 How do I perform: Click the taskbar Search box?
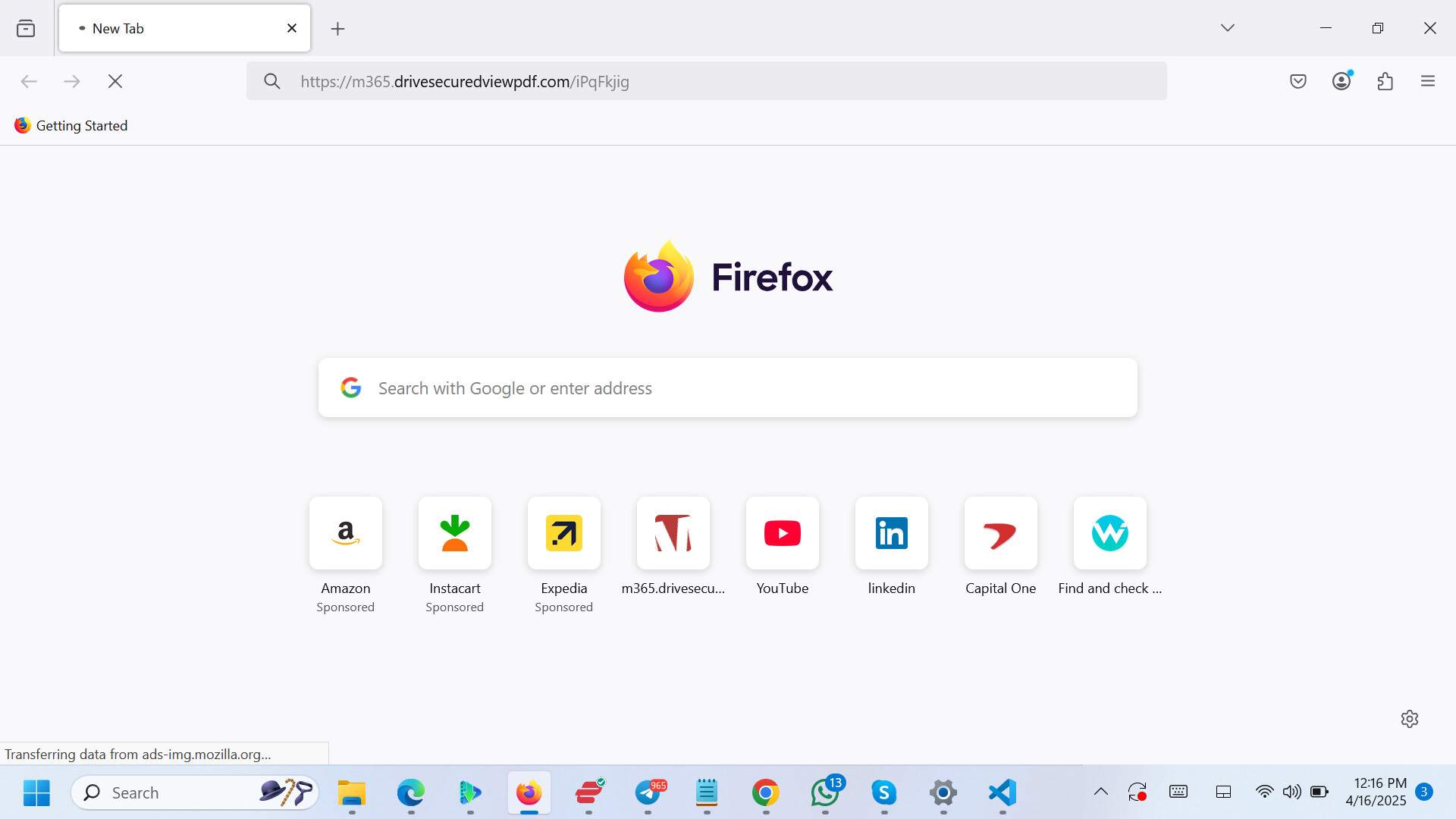195,792
